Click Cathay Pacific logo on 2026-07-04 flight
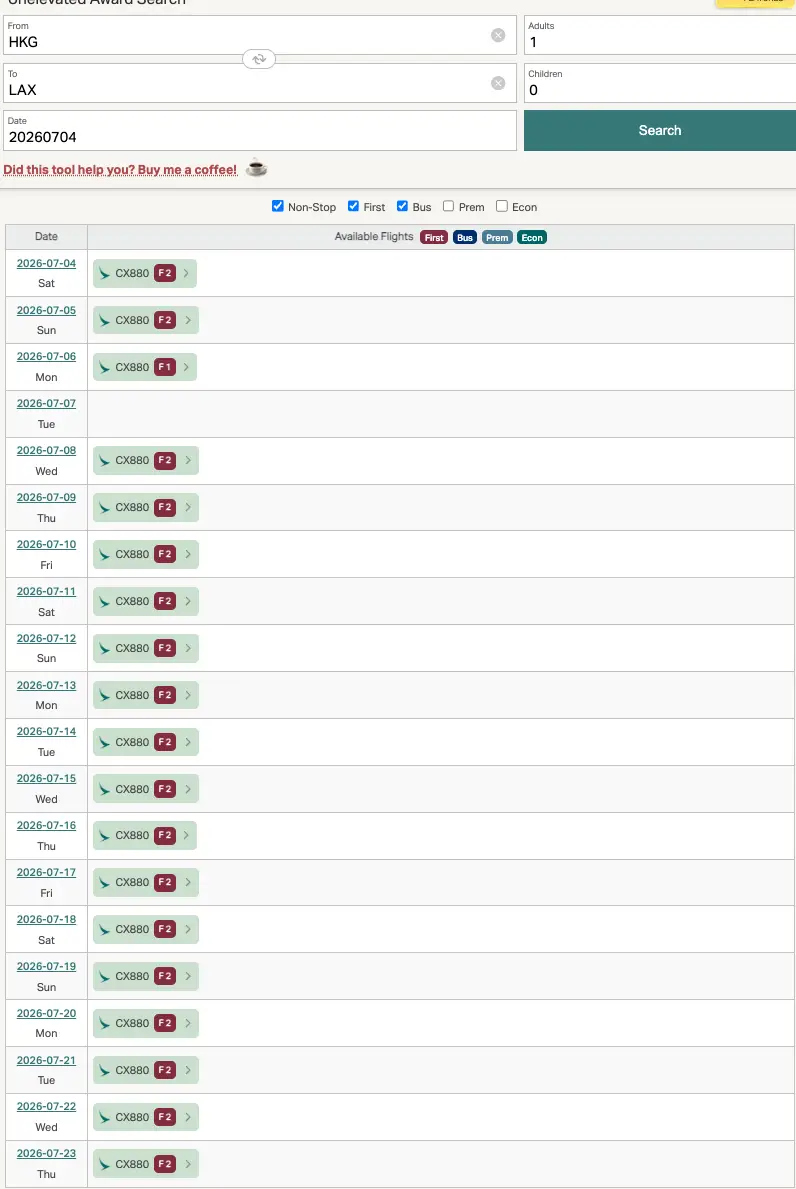The image size is (796, 1189). (x=105, y=273)
